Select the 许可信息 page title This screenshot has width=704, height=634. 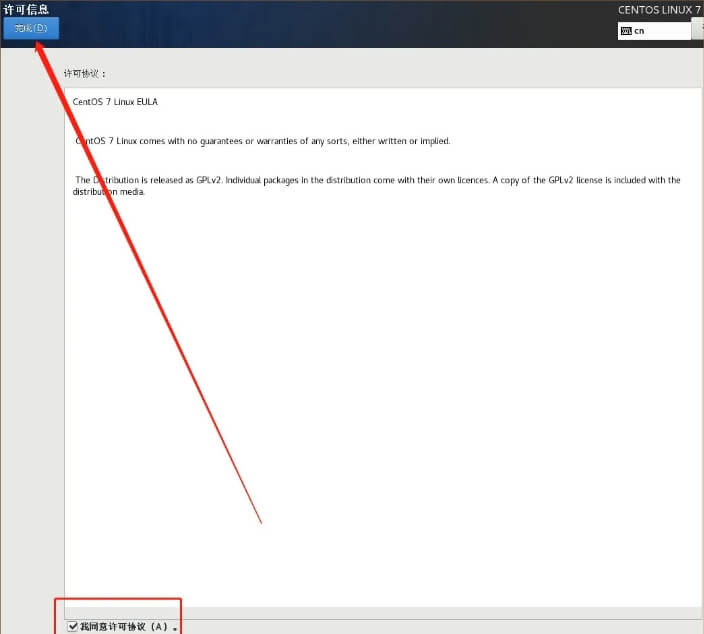[26, 9]
